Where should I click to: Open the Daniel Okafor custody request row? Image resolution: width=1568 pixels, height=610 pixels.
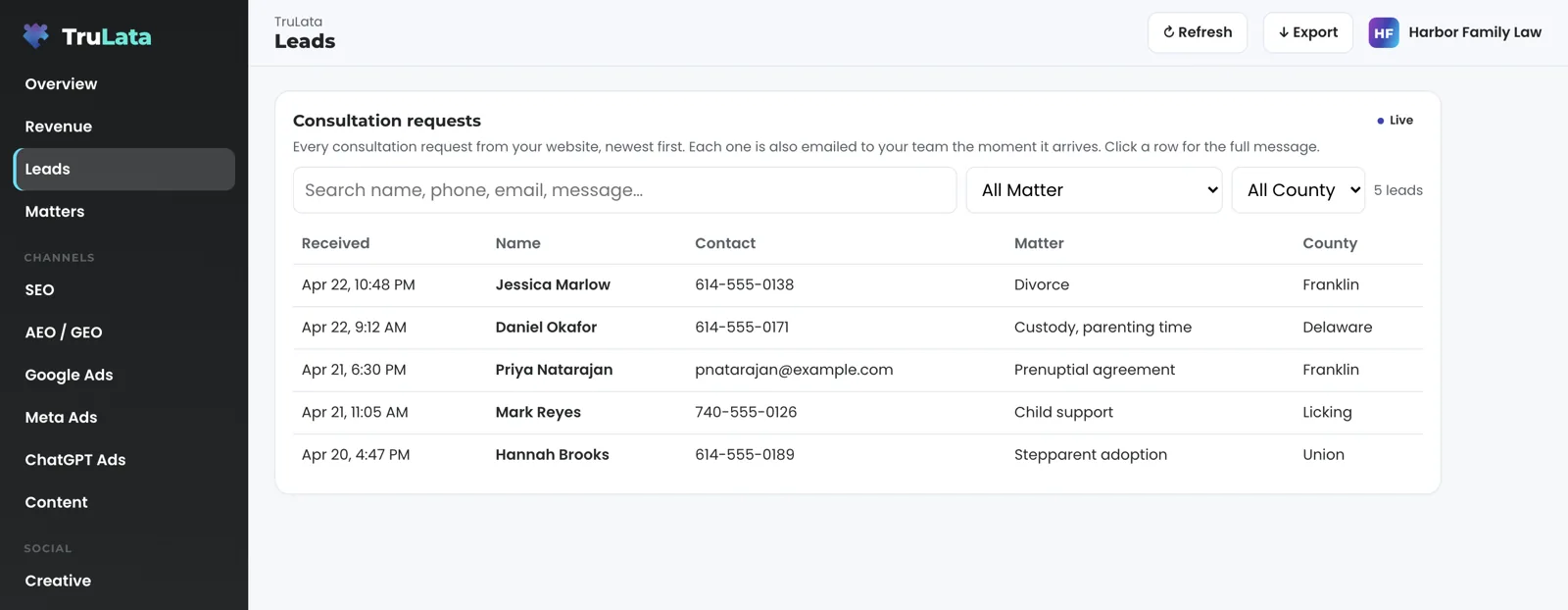point(857,328)
